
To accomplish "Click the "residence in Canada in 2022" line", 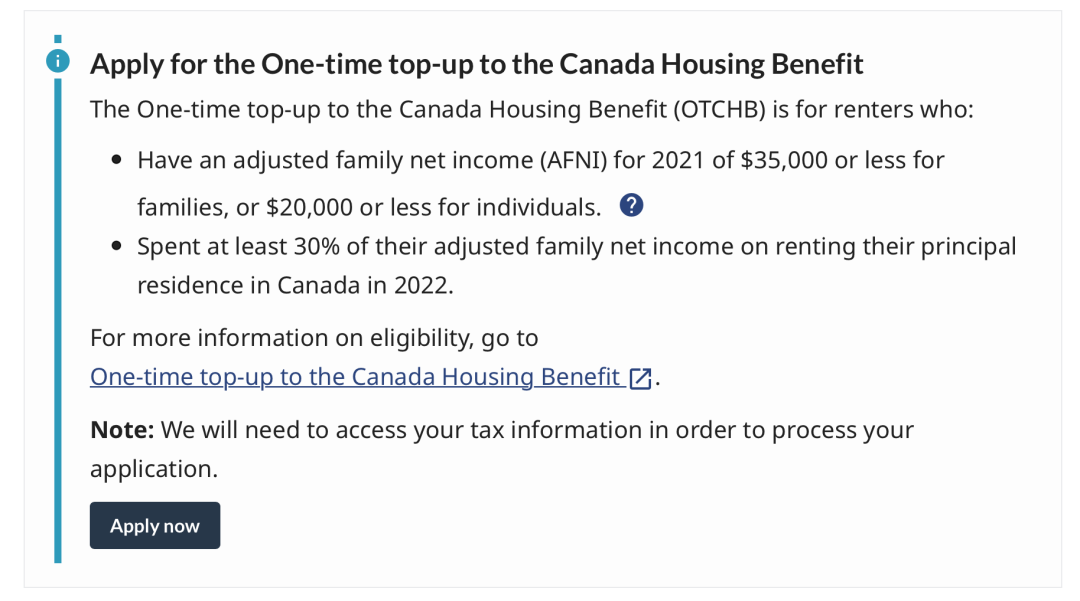I will coord(295,285).
